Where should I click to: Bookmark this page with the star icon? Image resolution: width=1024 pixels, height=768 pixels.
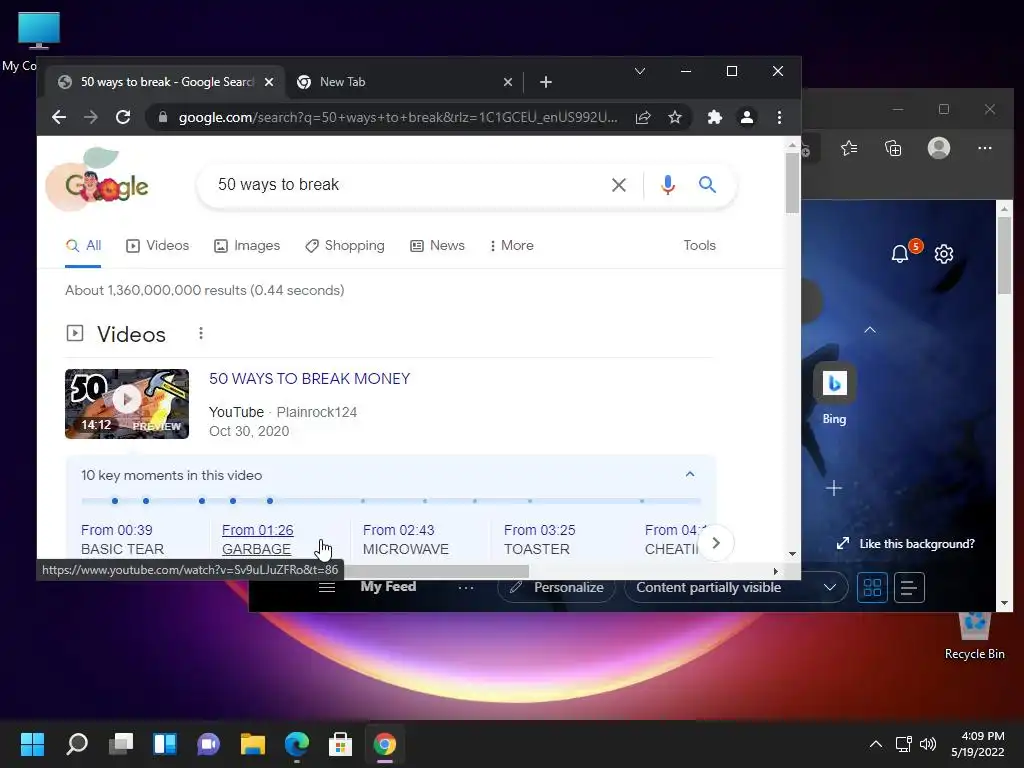tap(675, 117)
